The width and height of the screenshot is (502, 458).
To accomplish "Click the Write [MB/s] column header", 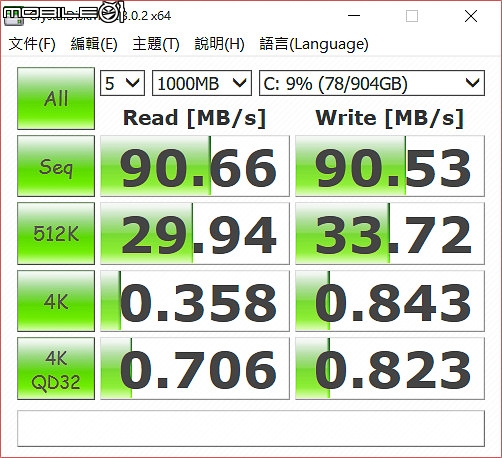I will coord(390,118).
